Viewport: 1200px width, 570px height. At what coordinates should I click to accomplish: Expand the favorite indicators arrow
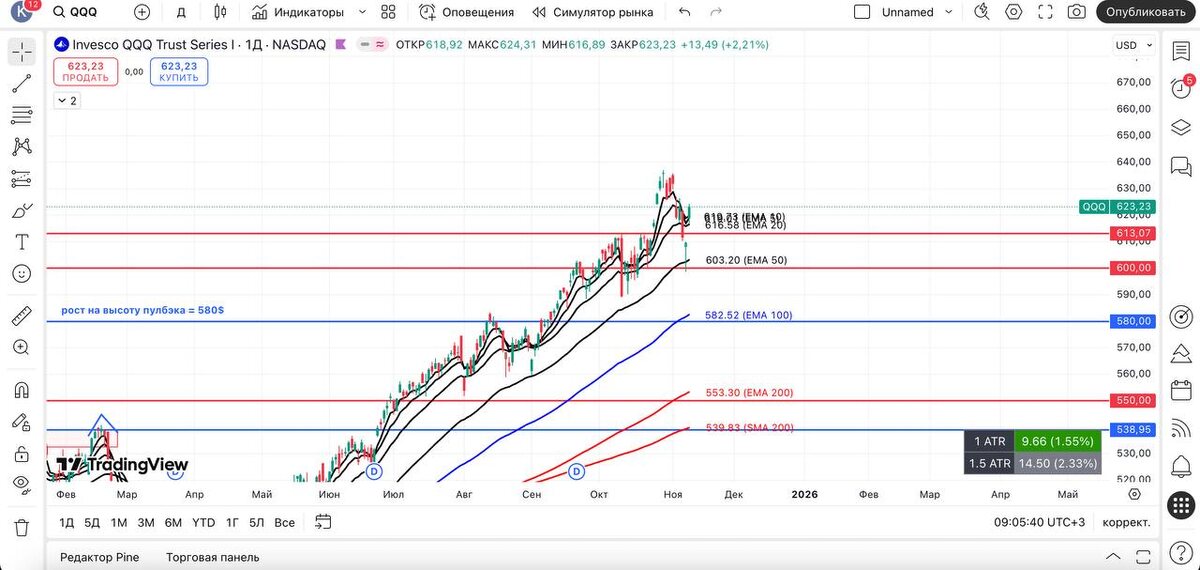coord(362,12)
